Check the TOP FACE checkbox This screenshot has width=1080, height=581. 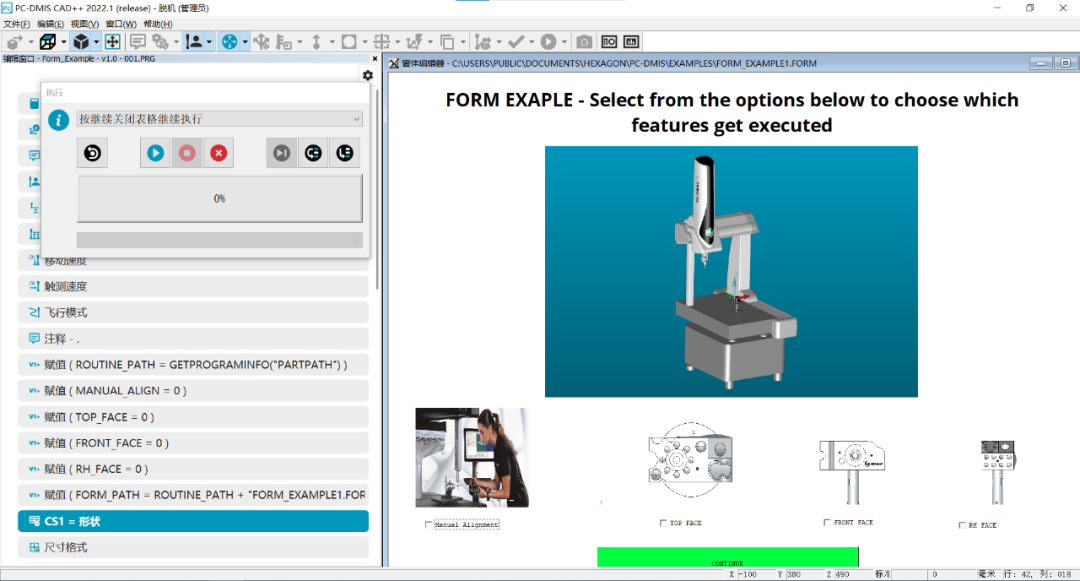tap(663, 523)
